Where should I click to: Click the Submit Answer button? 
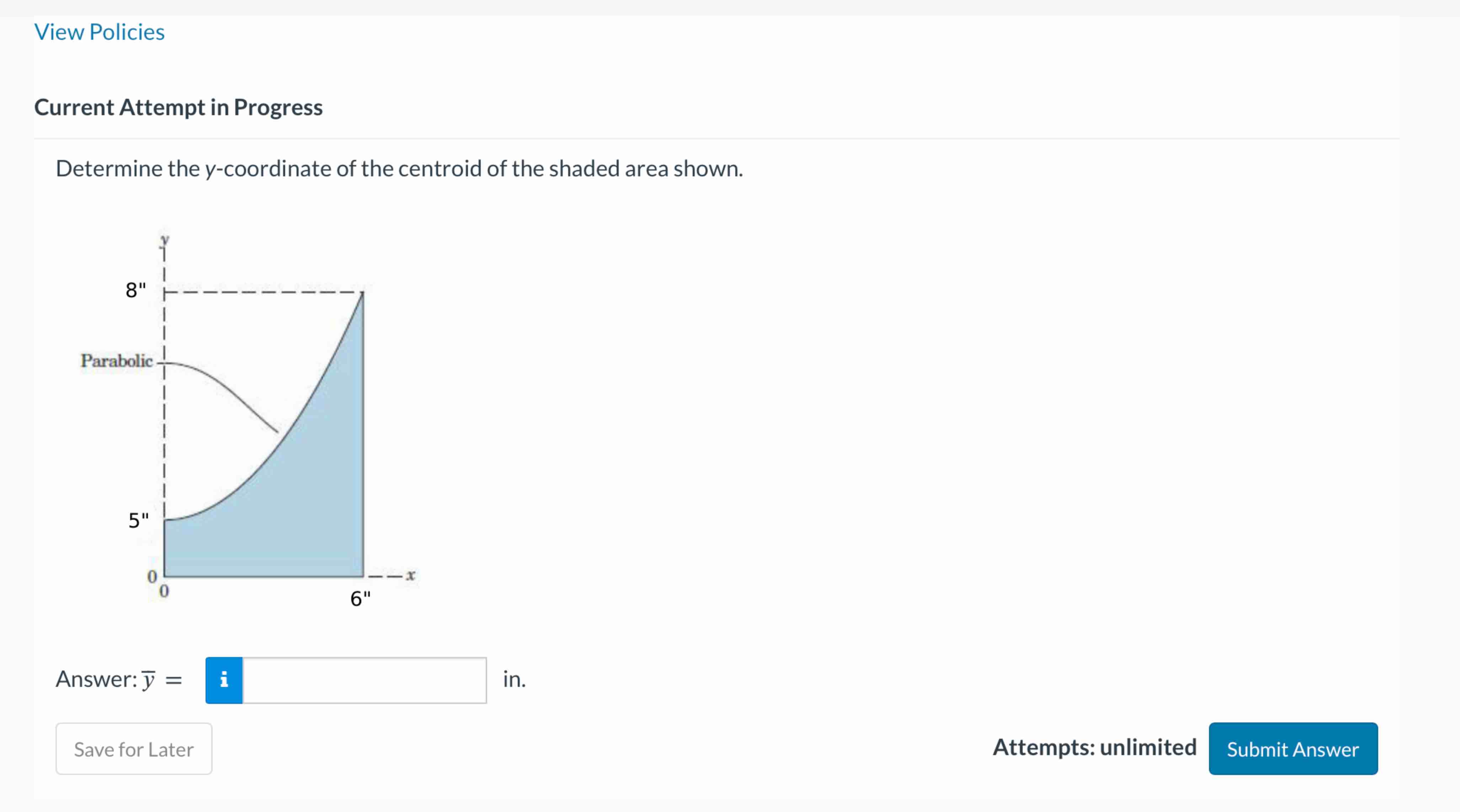point(1293,748)
